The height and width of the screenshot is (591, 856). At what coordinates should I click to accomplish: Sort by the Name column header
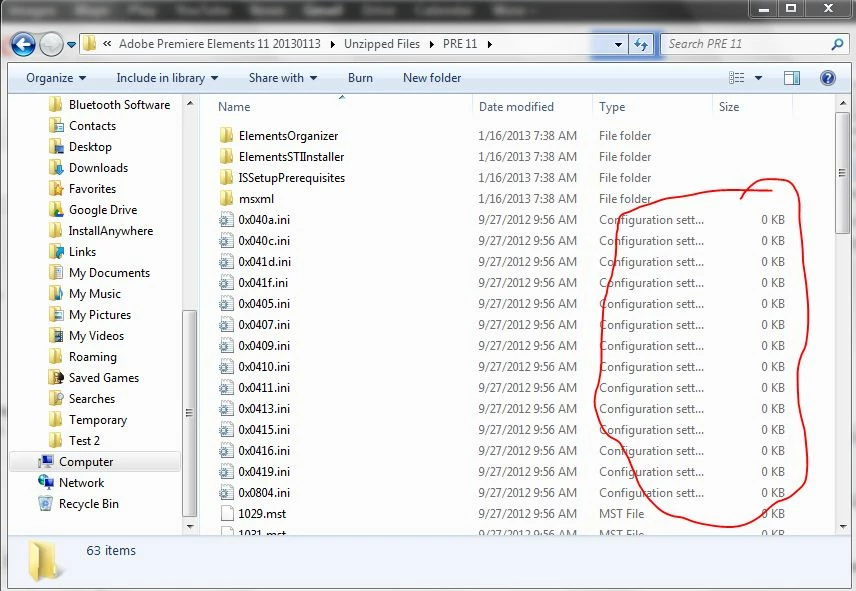234,107
